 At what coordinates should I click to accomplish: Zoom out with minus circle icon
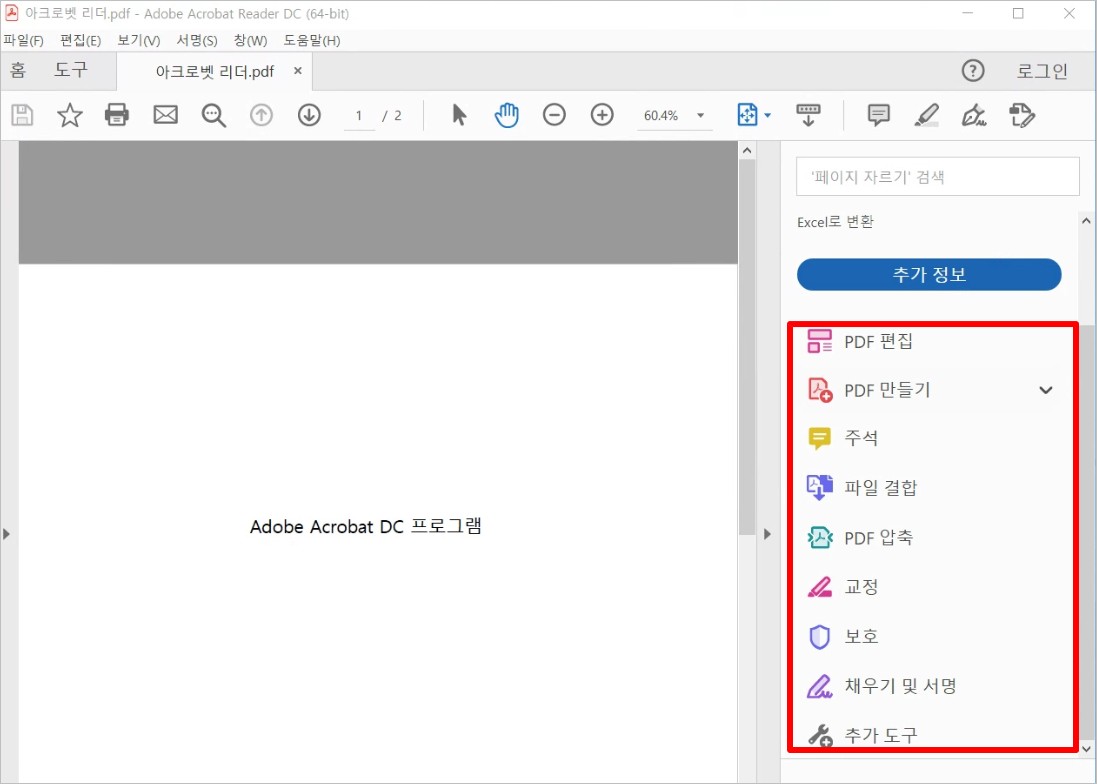tap(554, 115)
